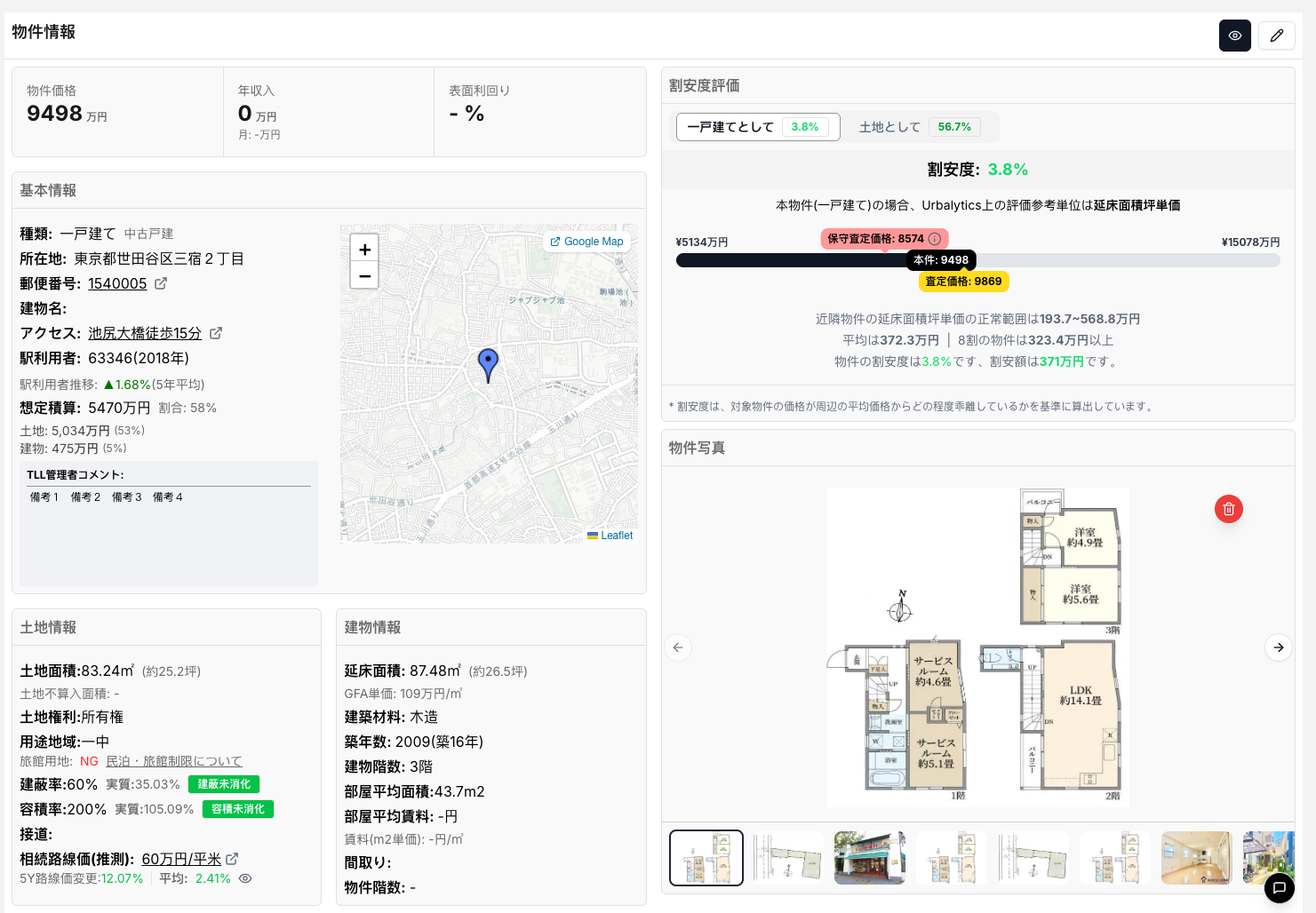Click the 56.7% badge on the 土地として tab
This screenshot has width=1316, height=913.
click(x=954, y=127)
